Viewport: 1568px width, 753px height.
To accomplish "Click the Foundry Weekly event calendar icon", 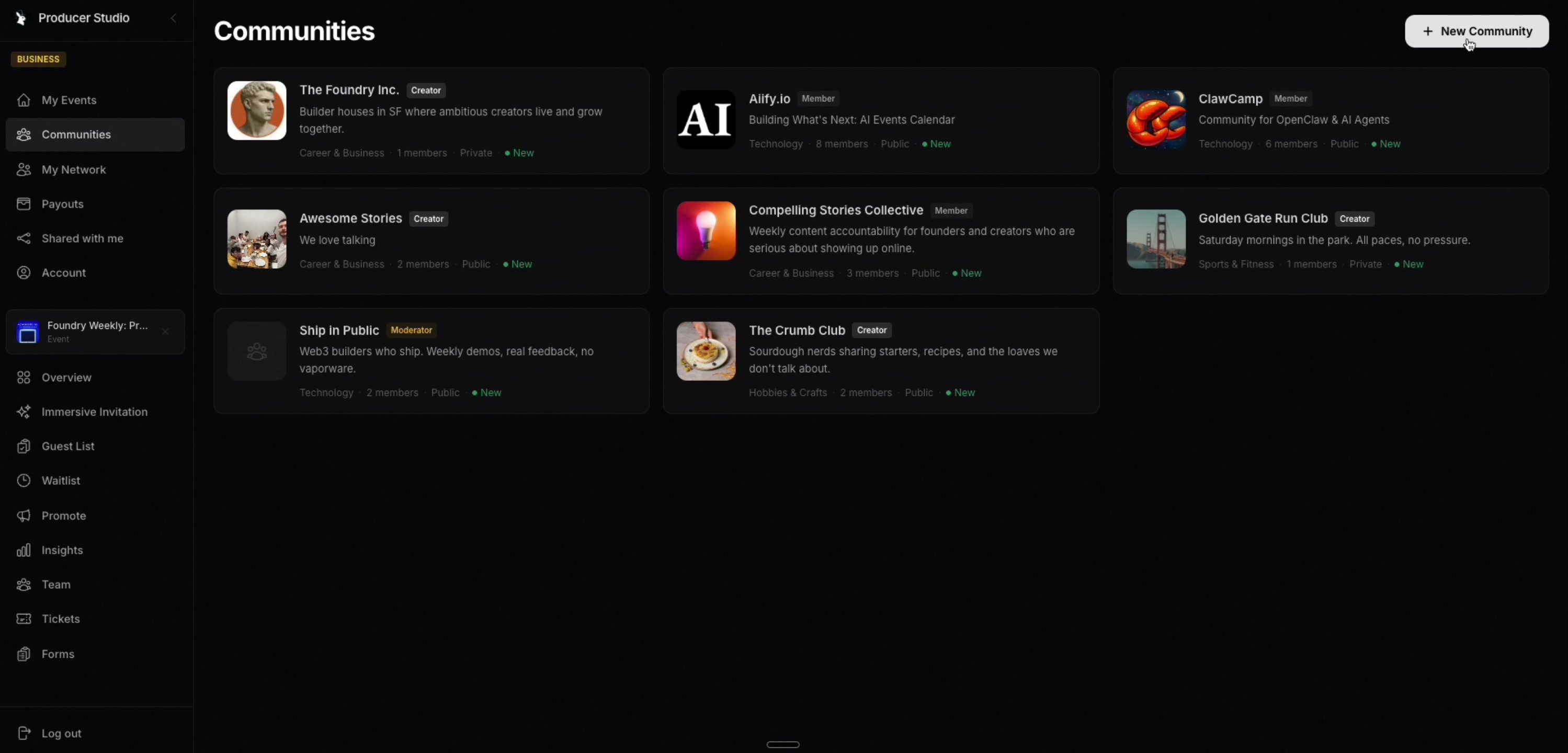I will (27, 332).
